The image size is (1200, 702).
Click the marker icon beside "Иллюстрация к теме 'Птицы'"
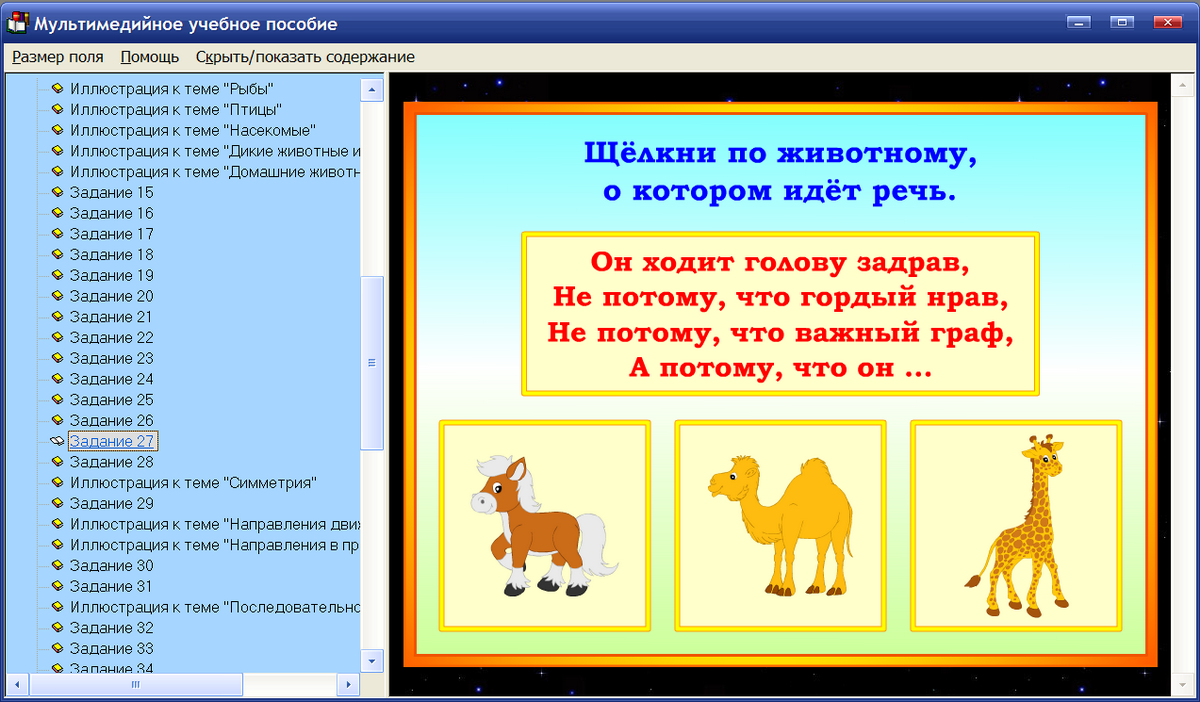(57, 109)
